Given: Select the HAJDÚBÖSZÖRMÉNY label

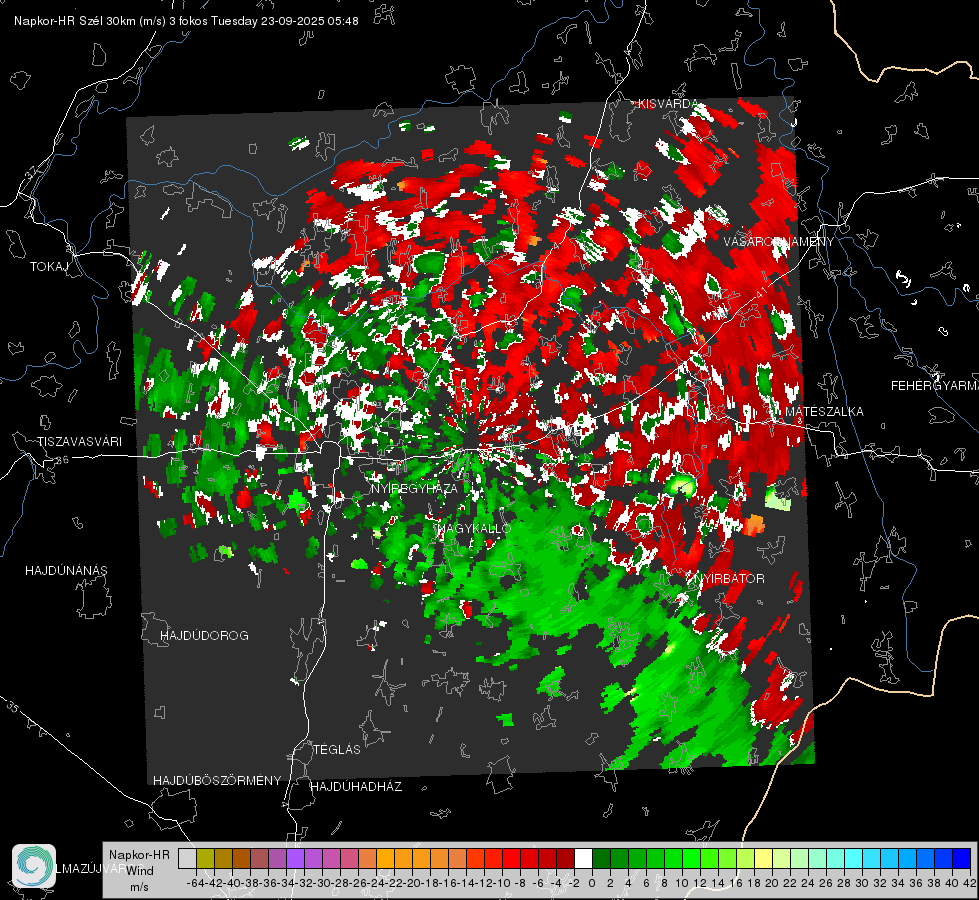Looking at the screenshot, I should 217,780.
